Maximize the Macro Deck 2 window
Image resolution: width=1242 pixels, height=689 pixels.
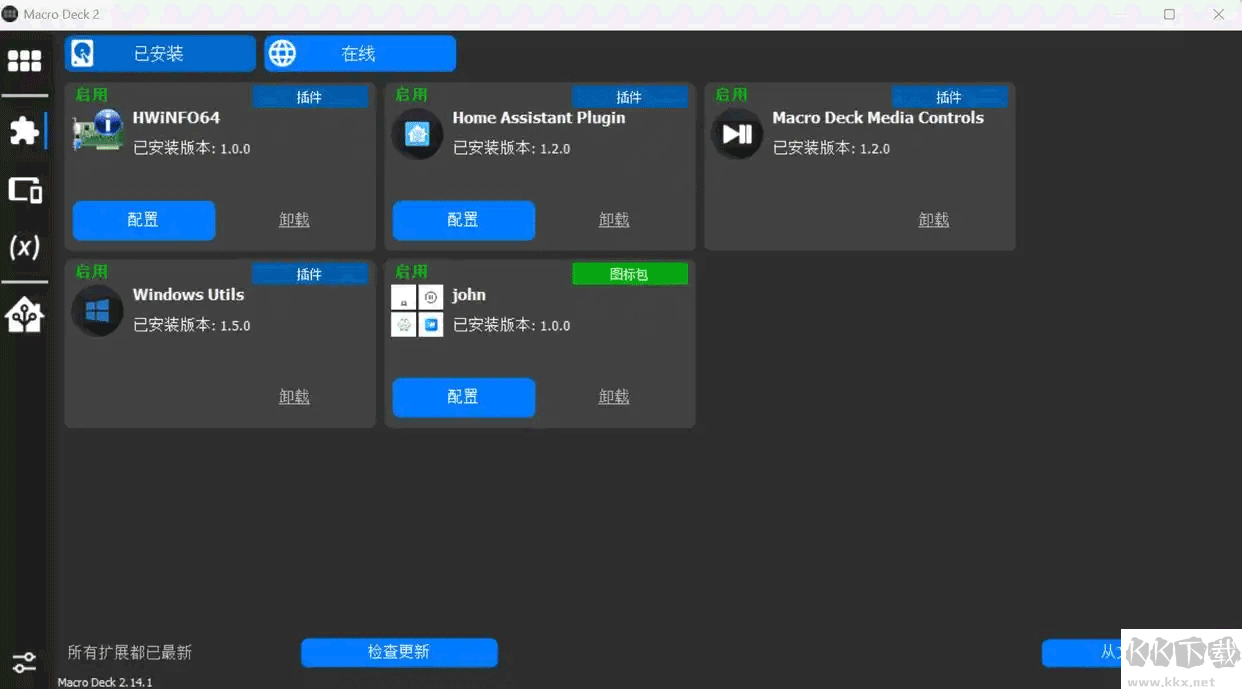click(1169, 14)
